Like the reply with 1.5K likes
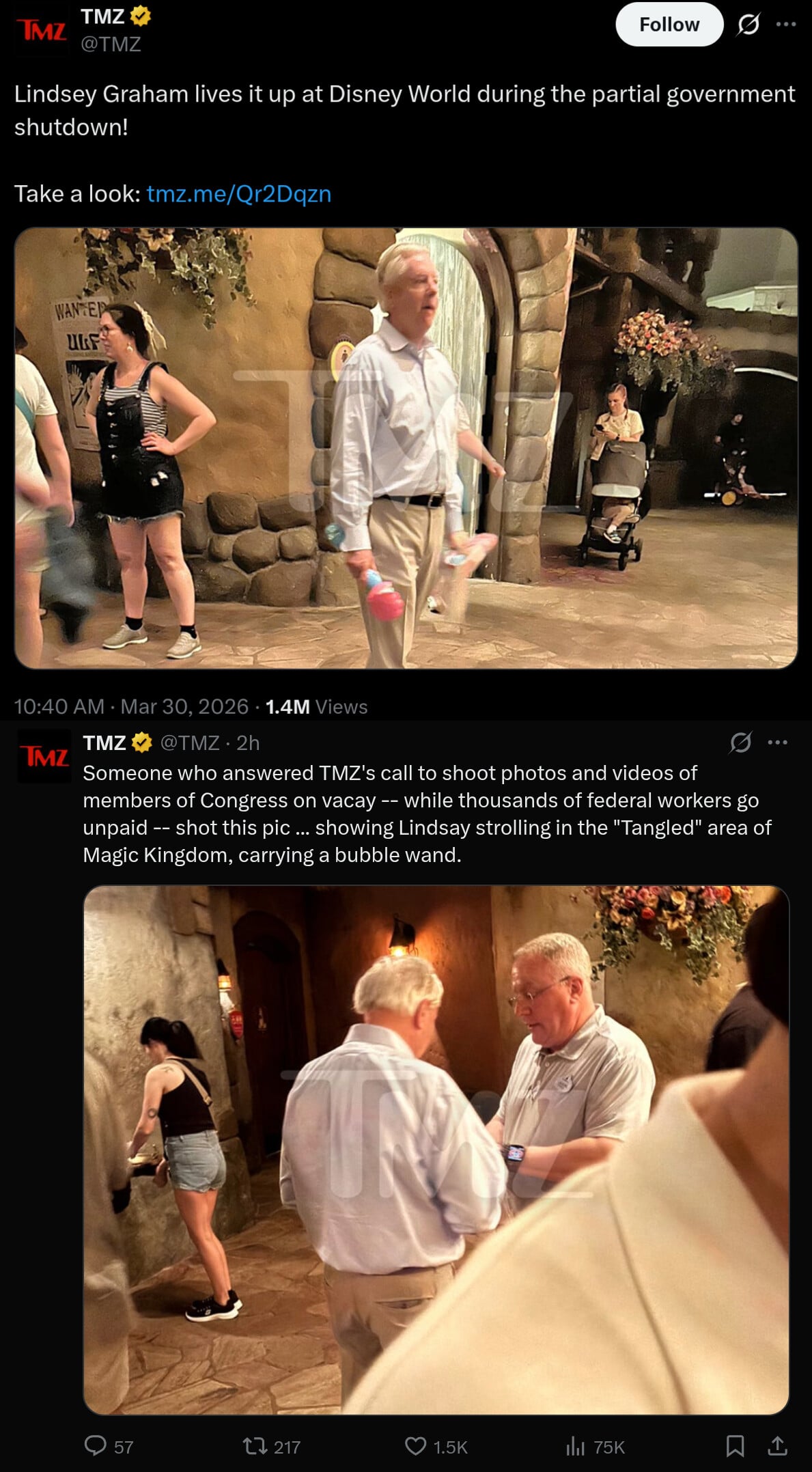Screen dimensions: 812x1472 coord(436,1446)
